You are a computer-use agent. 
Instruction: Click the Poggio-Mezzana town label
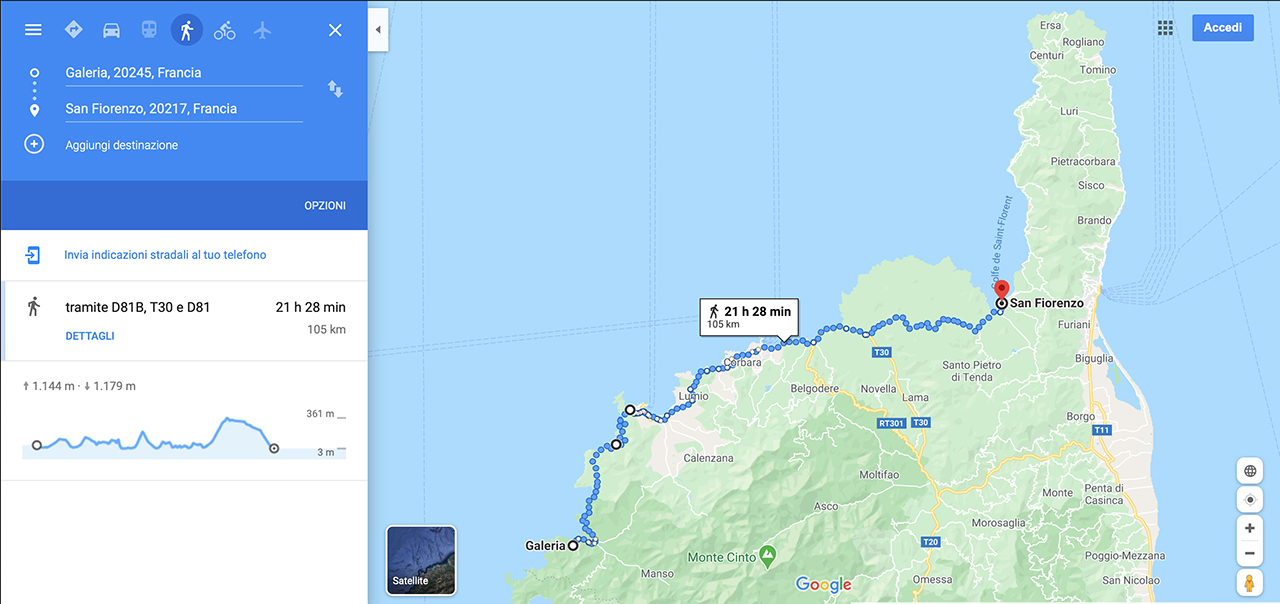pyautogui.click(x=1123, y=555)
